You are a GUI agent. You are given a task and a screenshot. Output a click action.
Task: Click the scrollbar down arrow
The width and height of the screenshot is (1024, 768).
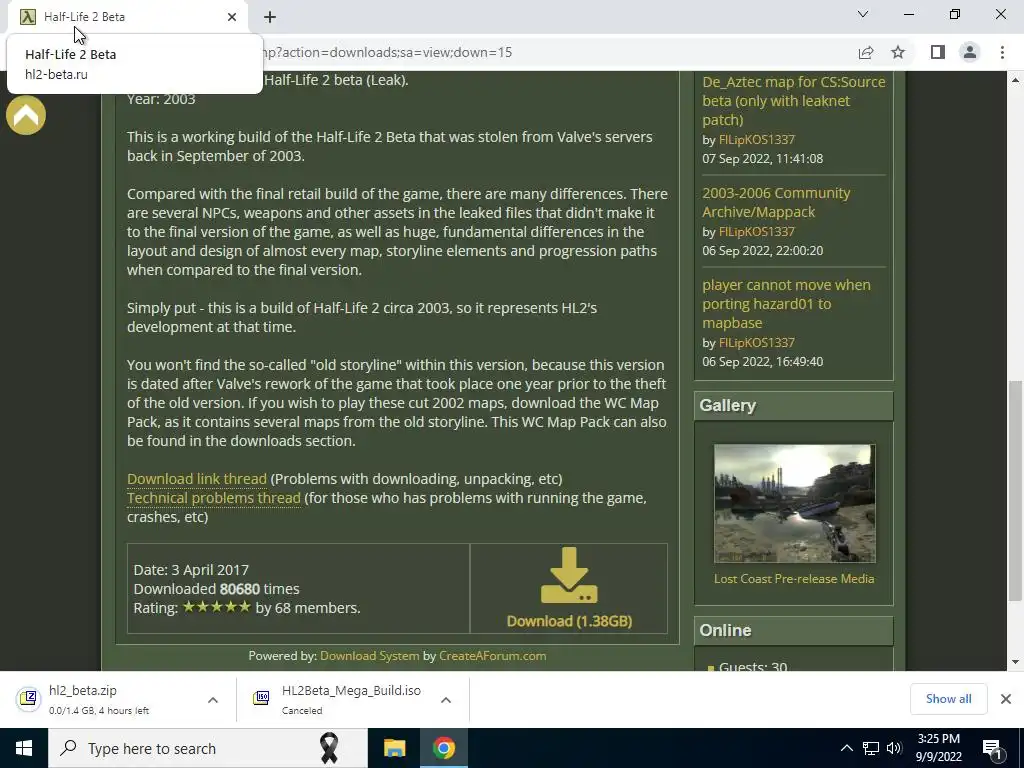(x=1015, y=662)
